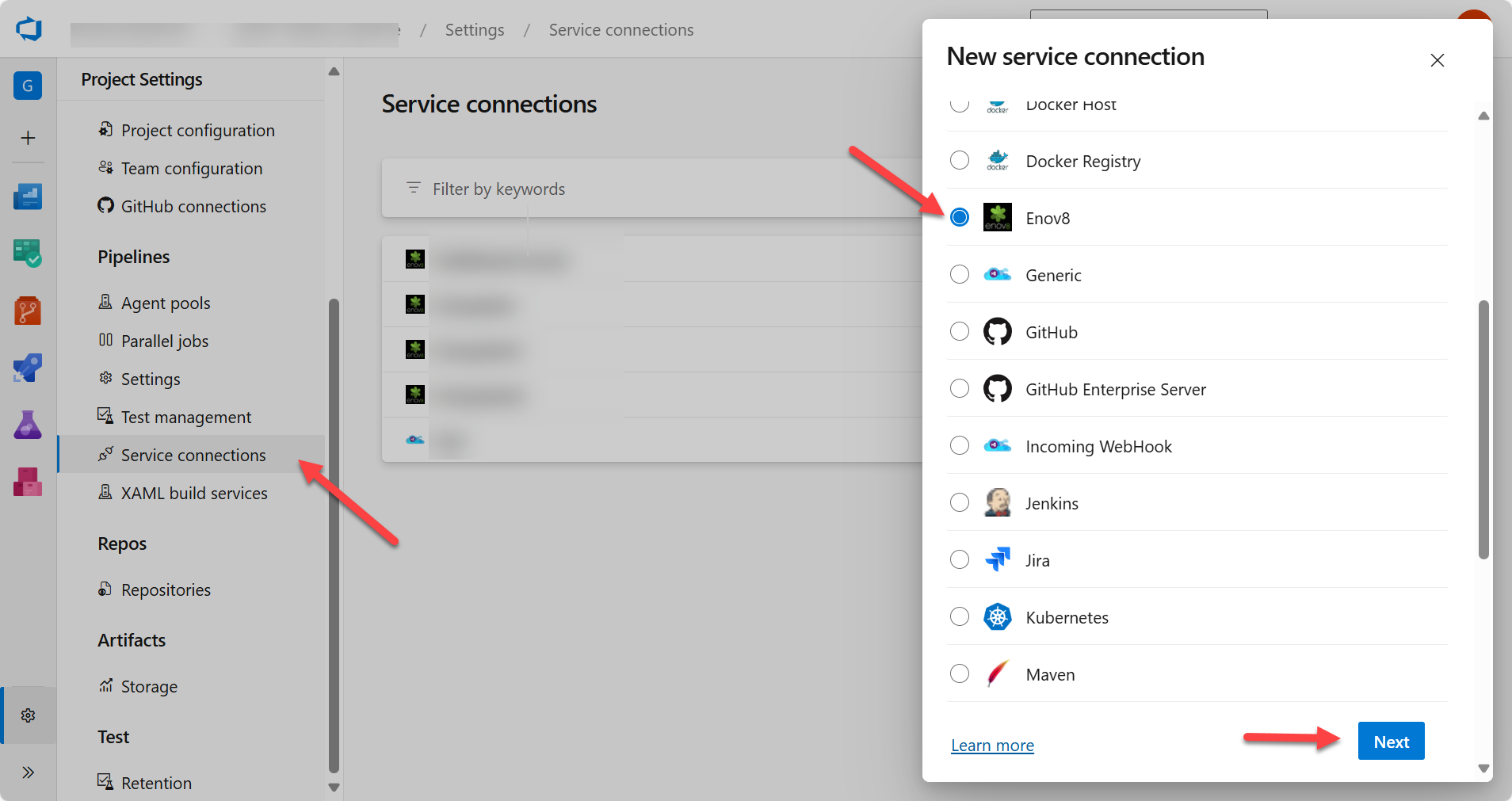Select the Jenkins connection type
Viewport: 1512px width, 801px height.
[x=959, y=502]
